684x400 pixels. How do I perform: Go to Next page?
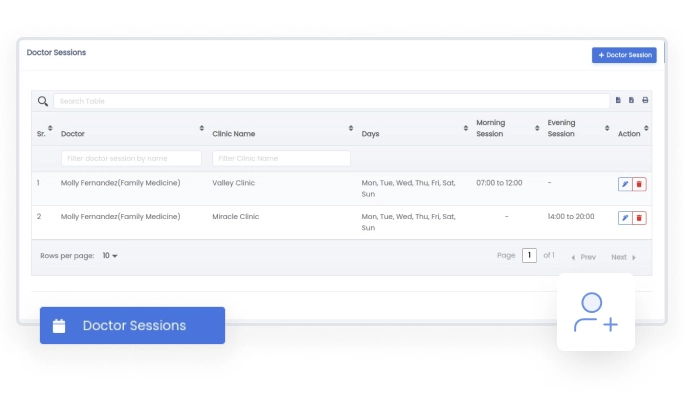(x=623, y=257)
